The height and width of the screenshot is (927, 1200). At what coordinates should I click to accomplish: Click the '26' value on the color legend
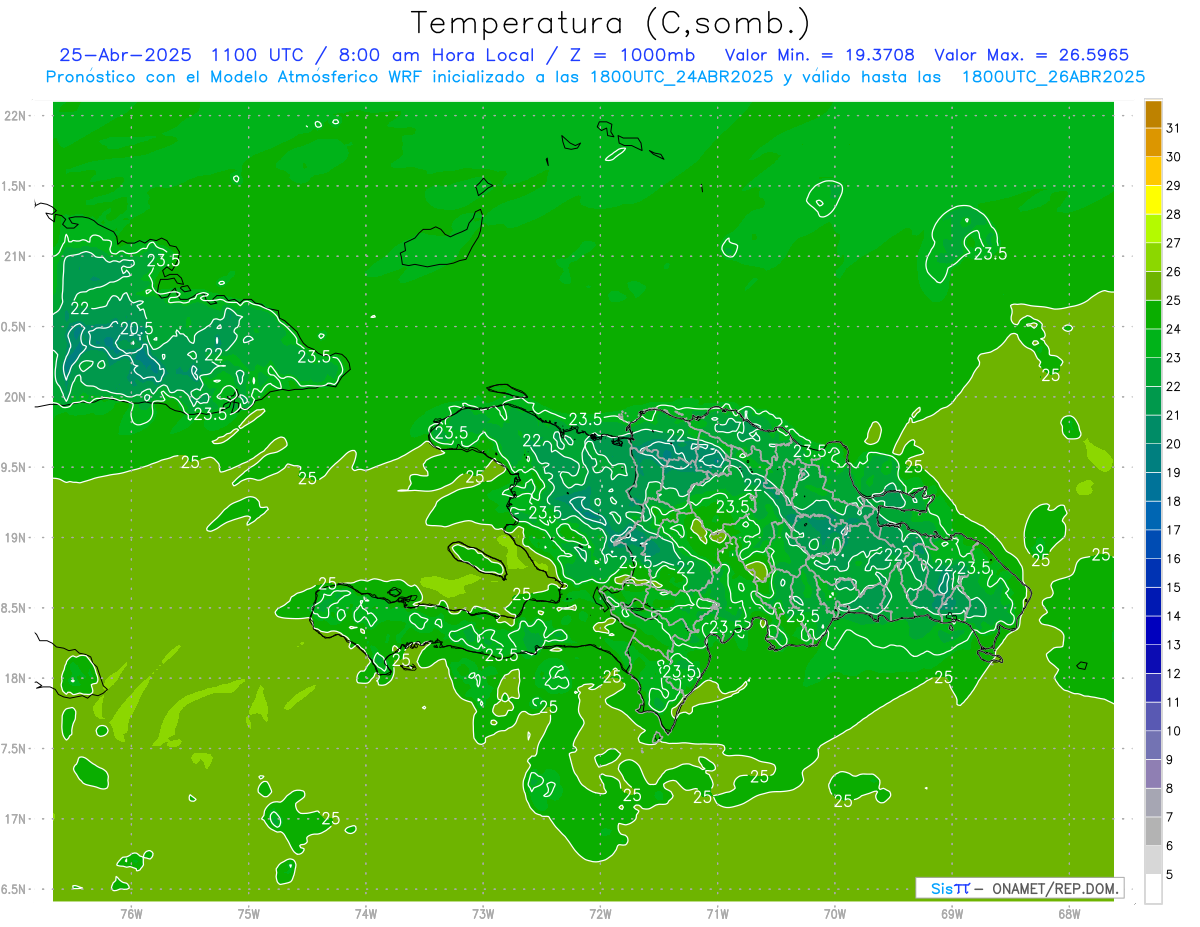pos(1174,271)
